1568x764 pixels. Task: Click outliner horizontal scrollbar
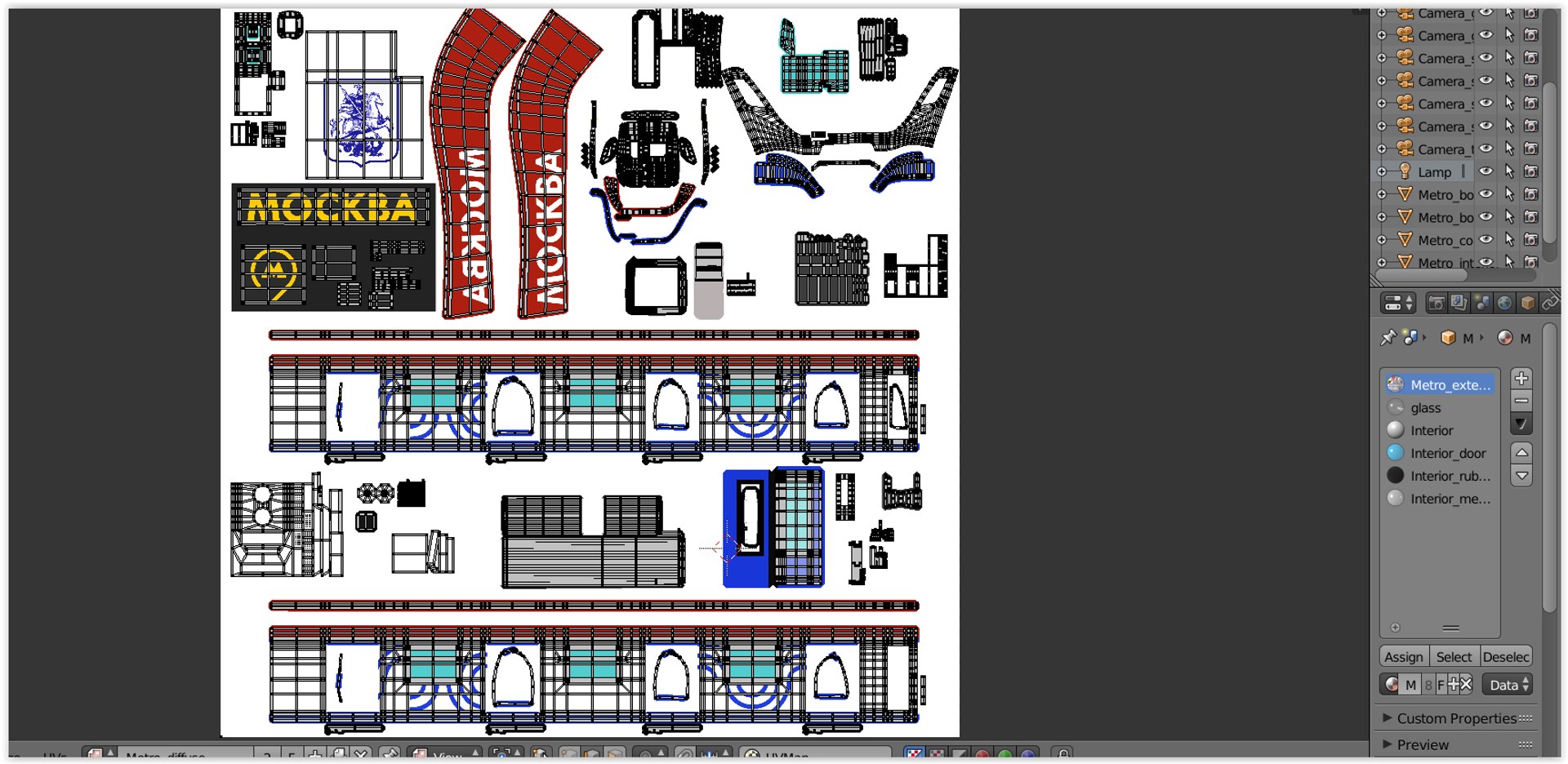click(x=1422, y=276)
